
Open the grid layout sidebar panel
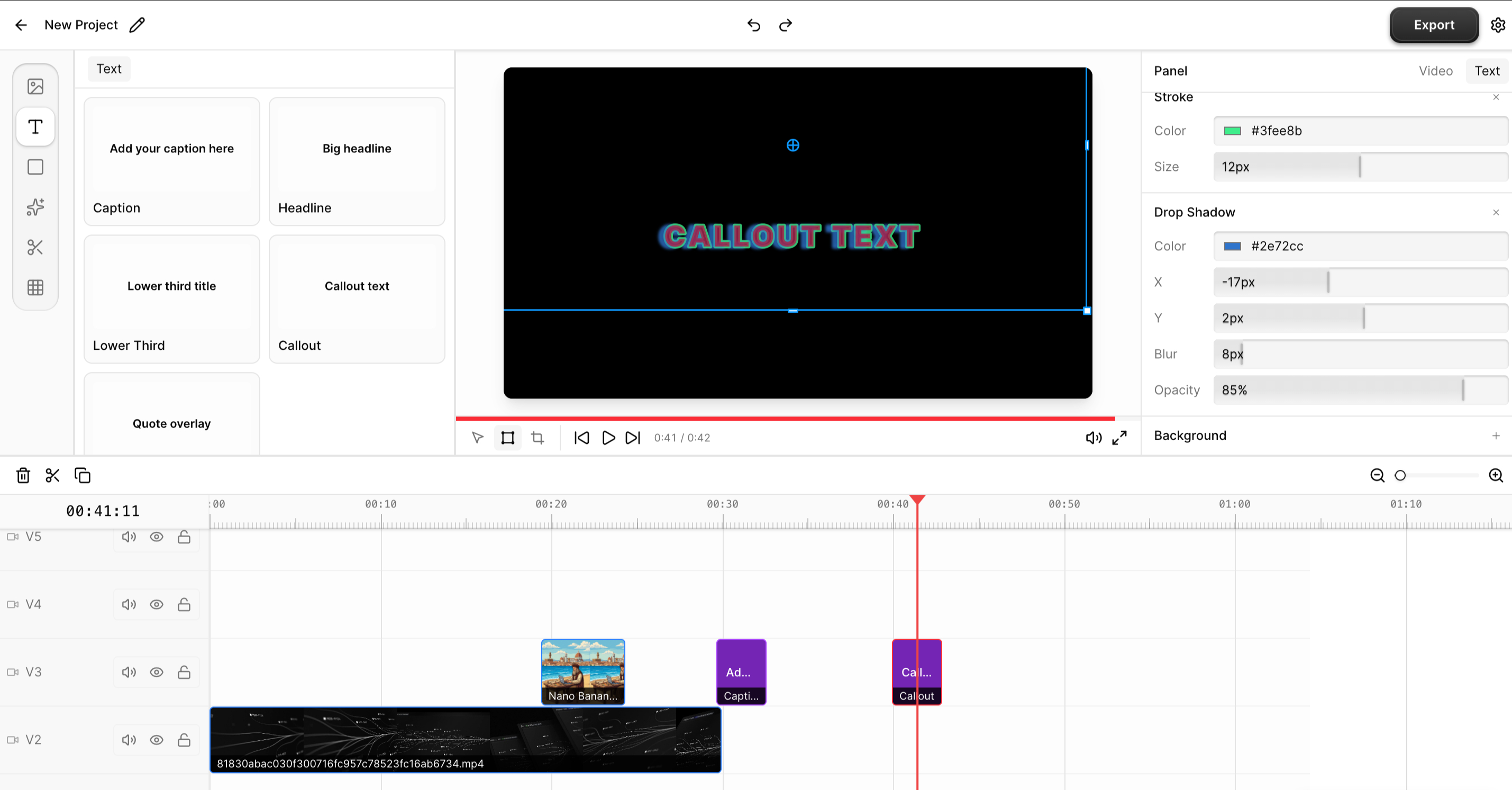35,287
